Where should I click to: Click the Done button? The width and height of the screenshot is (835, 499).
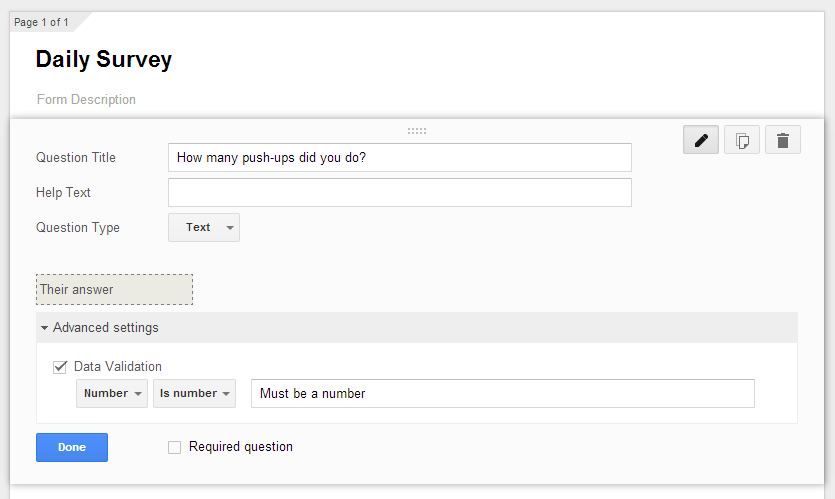[x=72, y=447]
